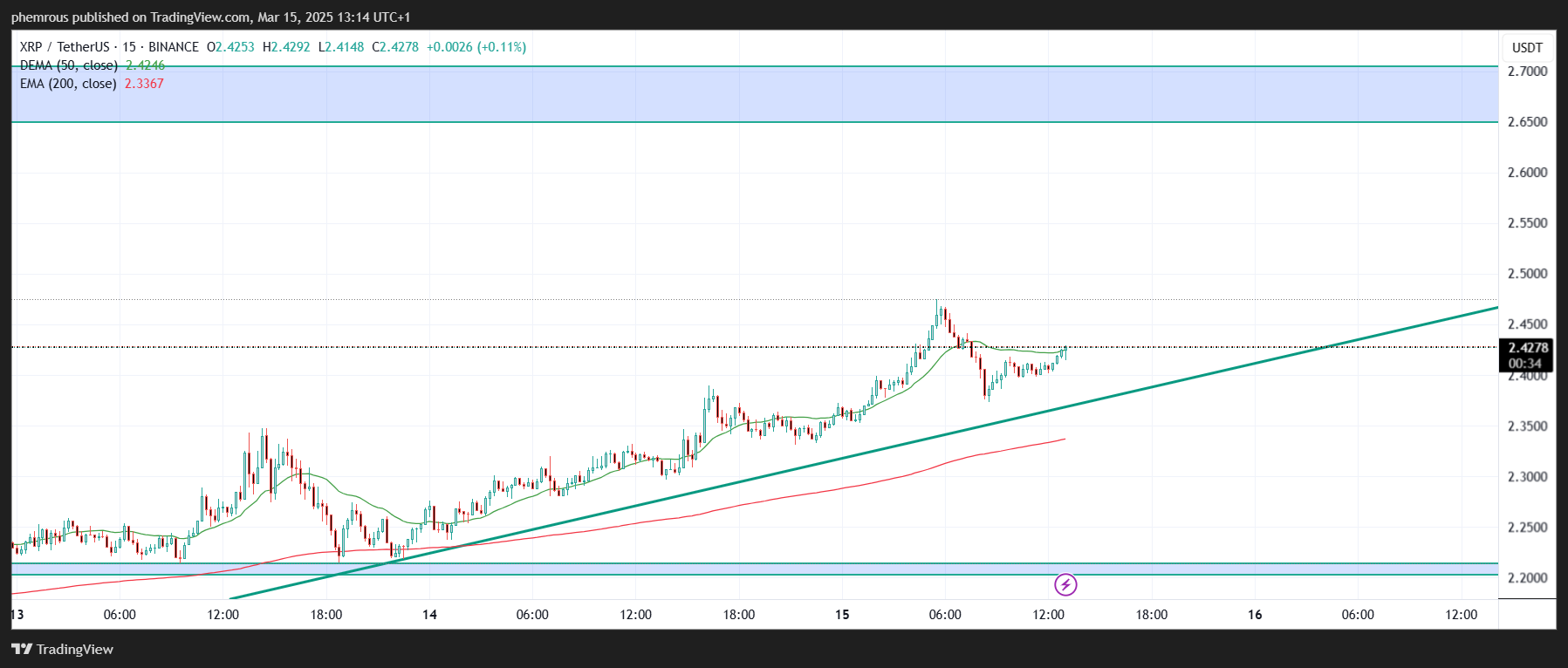Select the blue support zone near 2.2000
The image size is (1568, 668).
(750, 569)
